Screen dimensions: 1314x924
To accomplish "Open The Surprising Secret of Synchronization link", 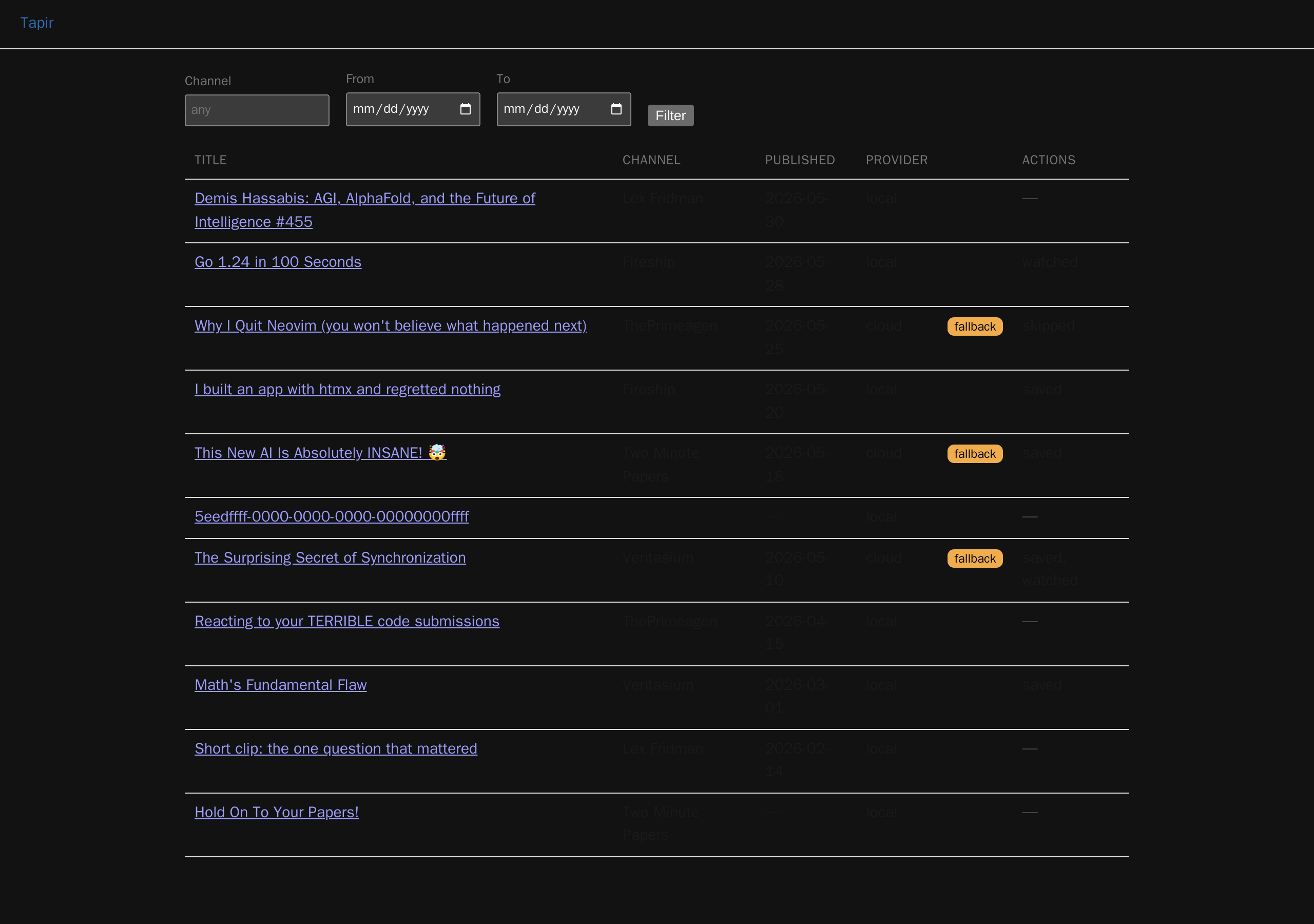I will click(330, 557).
